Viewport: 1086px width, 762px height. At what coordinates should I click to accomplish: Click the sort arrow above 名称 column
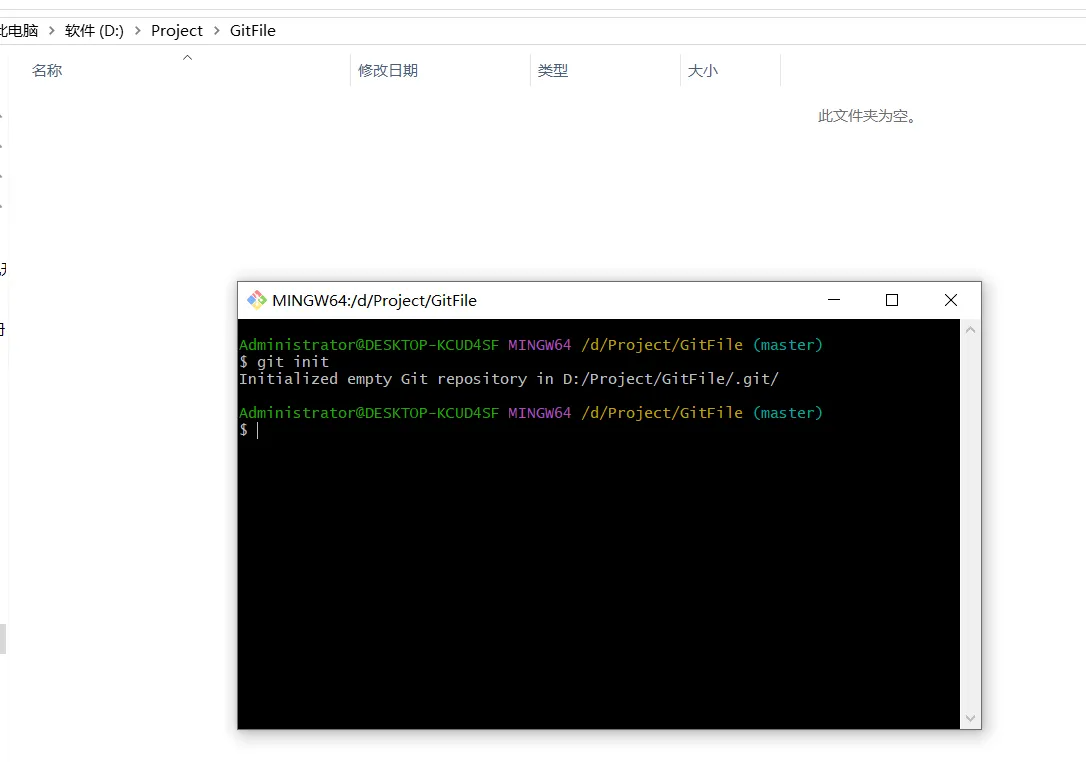[x=187, y=57]
